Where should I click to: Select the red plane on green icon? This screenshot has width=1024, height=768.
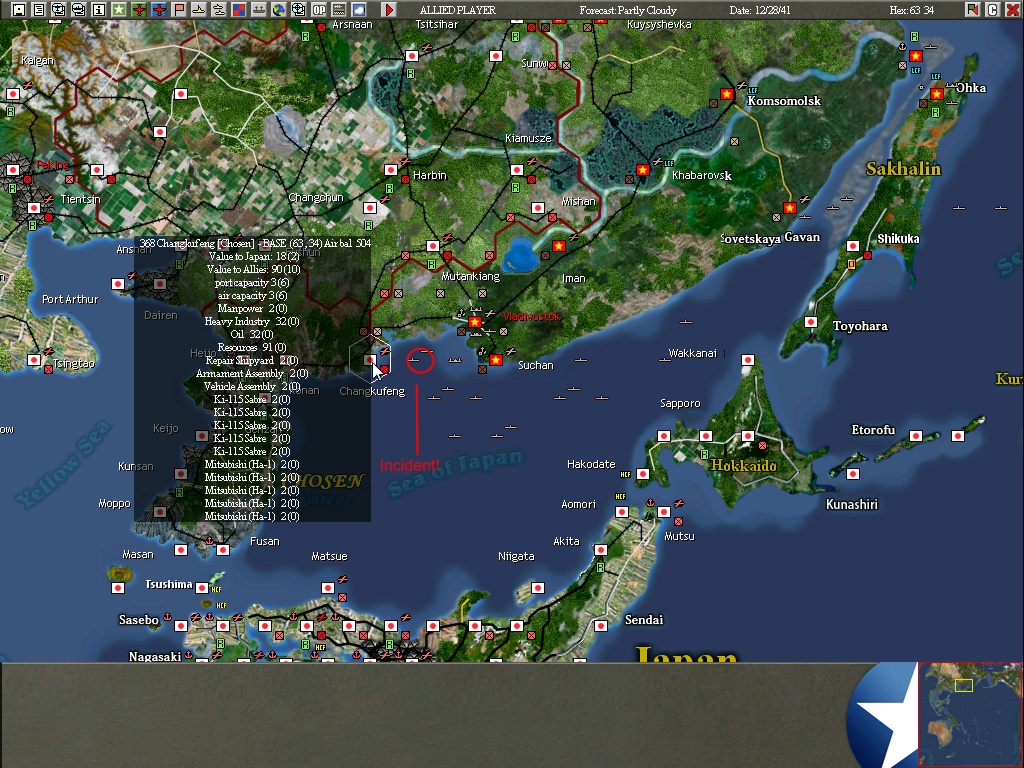(138, 10)
